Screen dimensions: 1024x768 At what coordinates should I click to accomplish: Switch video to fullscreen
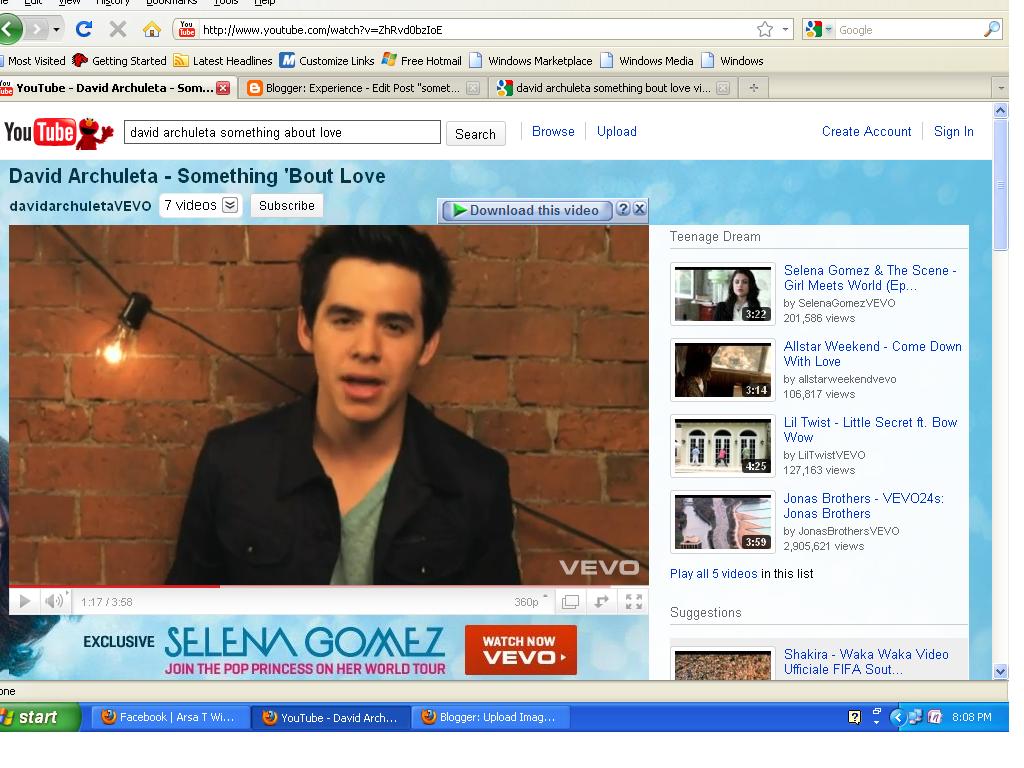pos(633,601)
